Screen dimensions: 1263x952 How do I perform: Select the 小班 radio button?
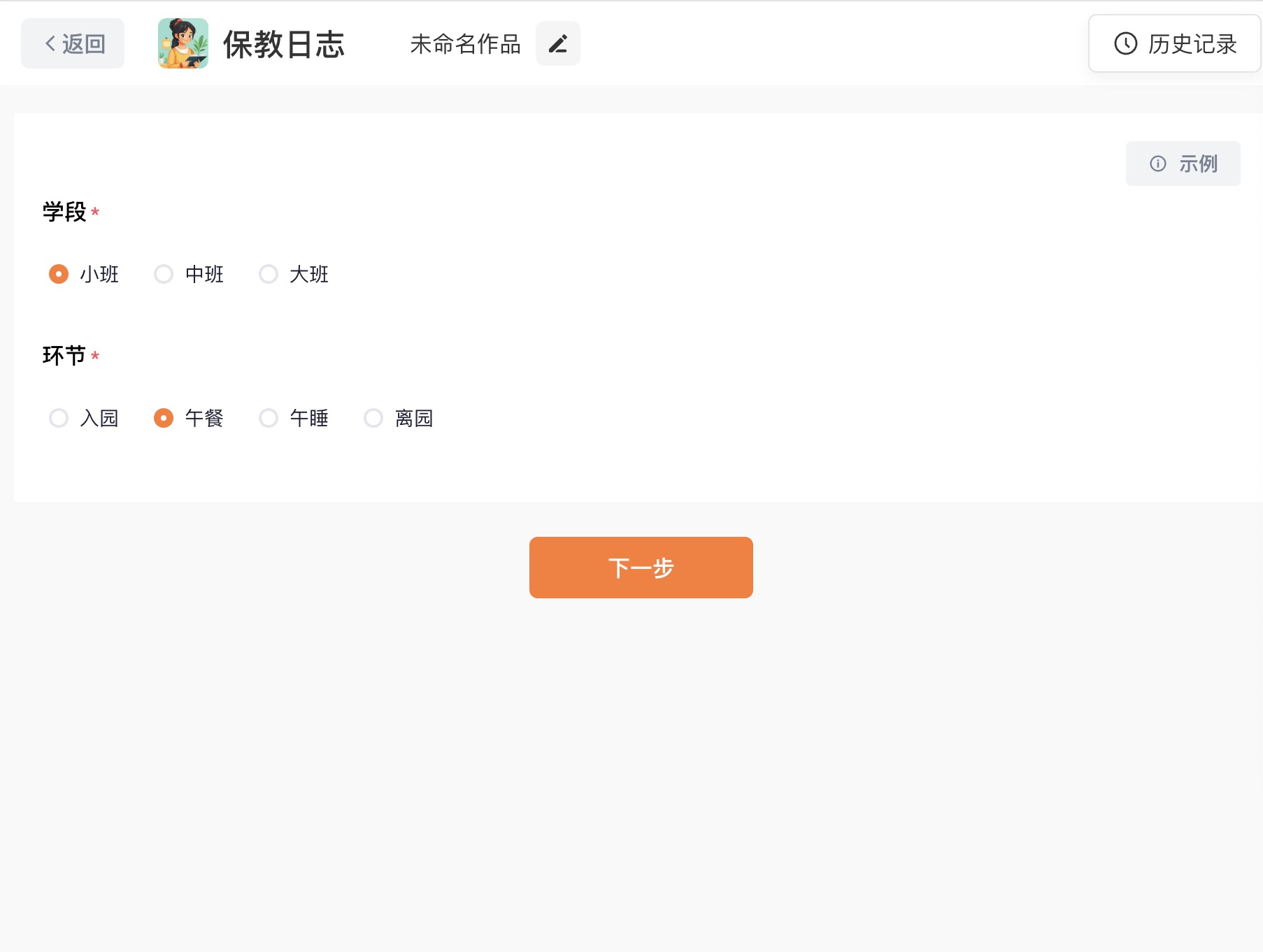[x=59, y=274]
